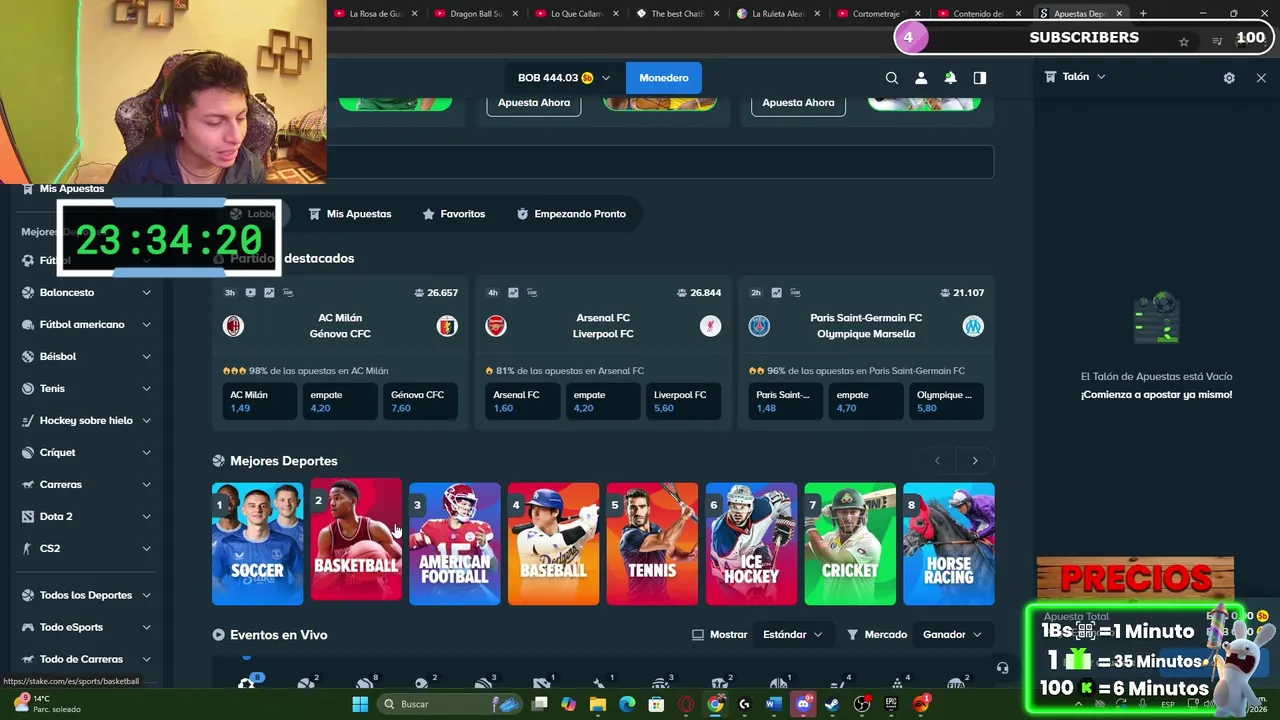Close the Talón bet slip panel
The image size is (1280, 720).
[1261, 78]
